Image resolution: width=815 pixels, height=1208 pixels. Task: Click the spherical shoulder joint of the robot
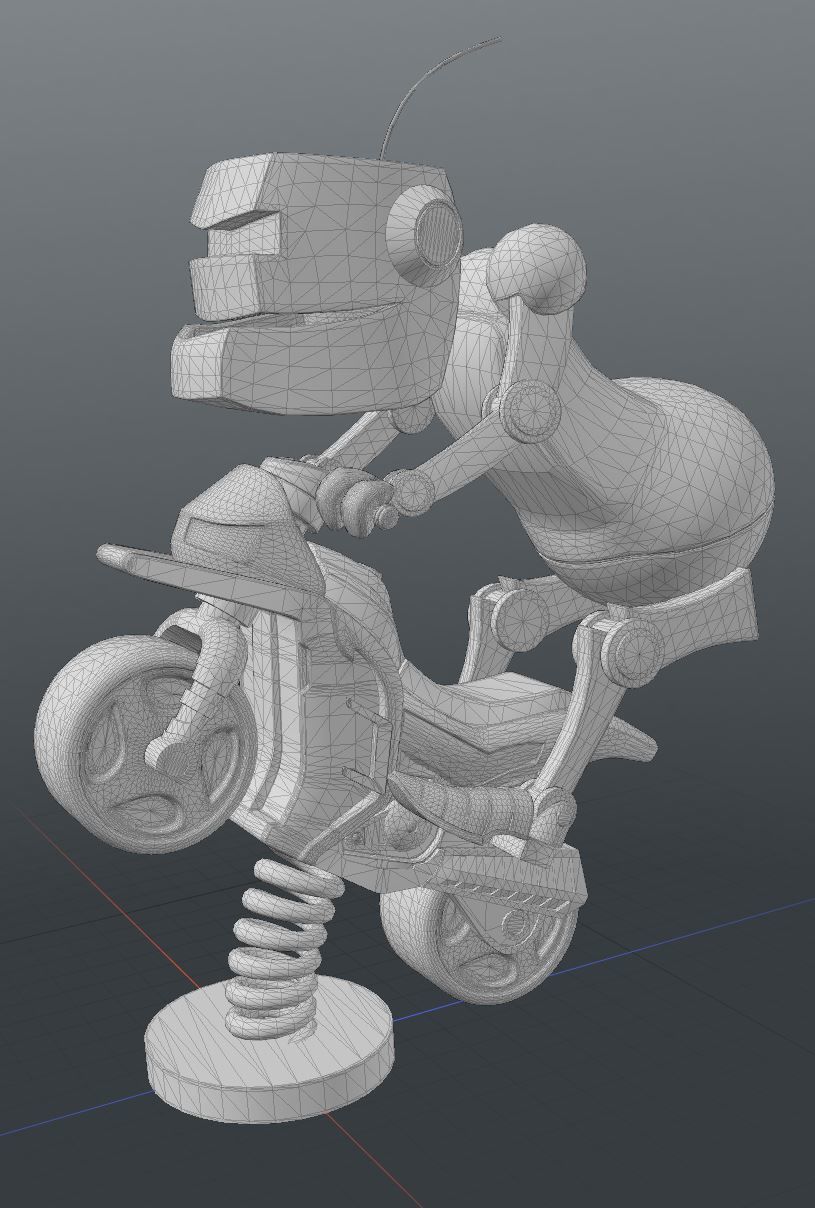(538, 268)
